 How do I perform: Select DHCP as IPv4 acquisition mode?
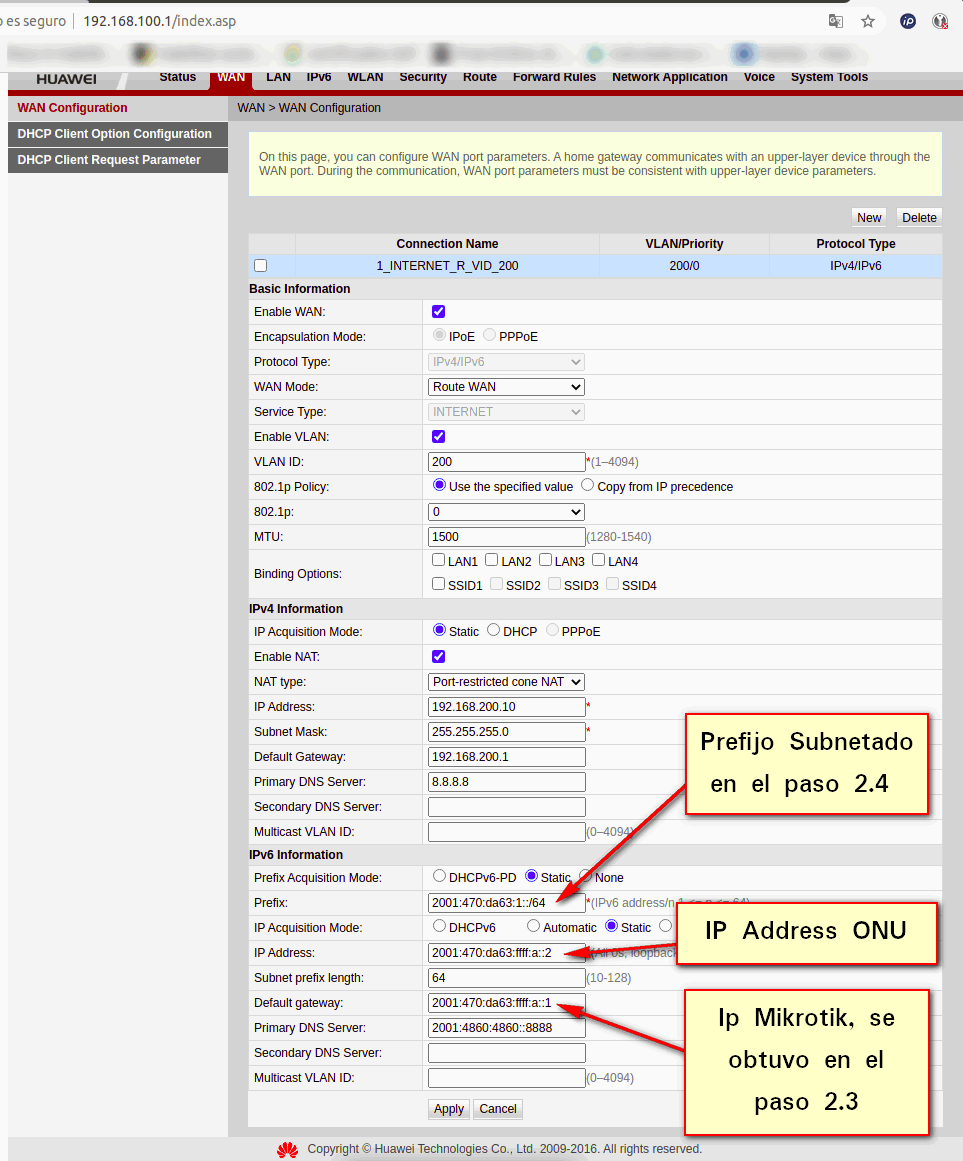tap(493, 631)
